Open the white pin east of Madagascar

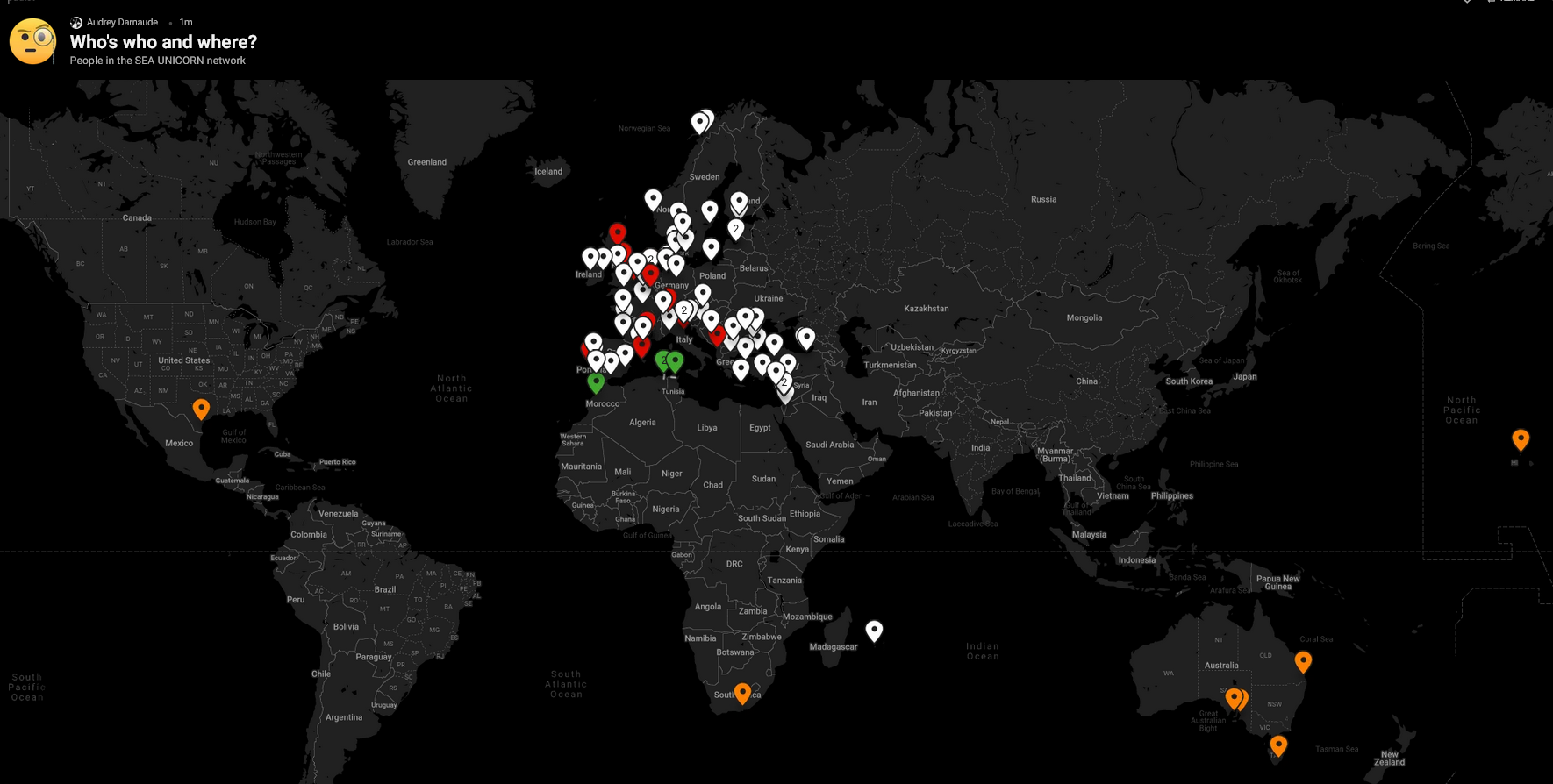(x=874, y=630)
